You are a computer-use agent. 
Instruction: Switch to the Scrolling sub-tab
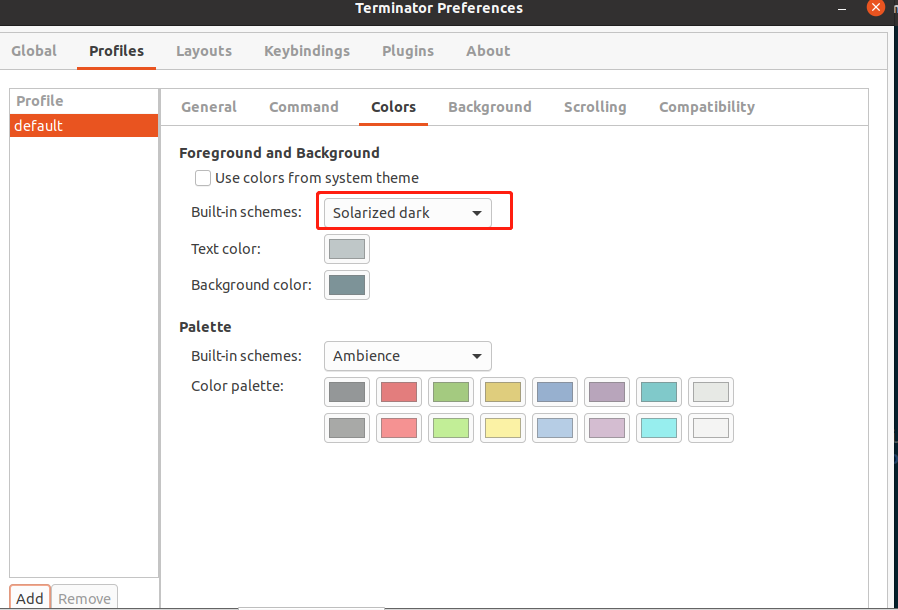pos(595,107)
